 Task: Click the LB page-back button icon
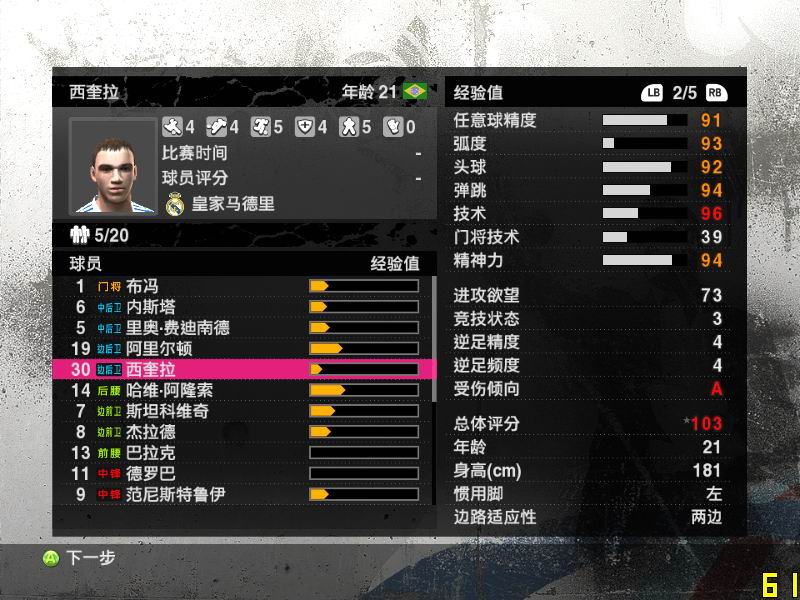(652, 92)
